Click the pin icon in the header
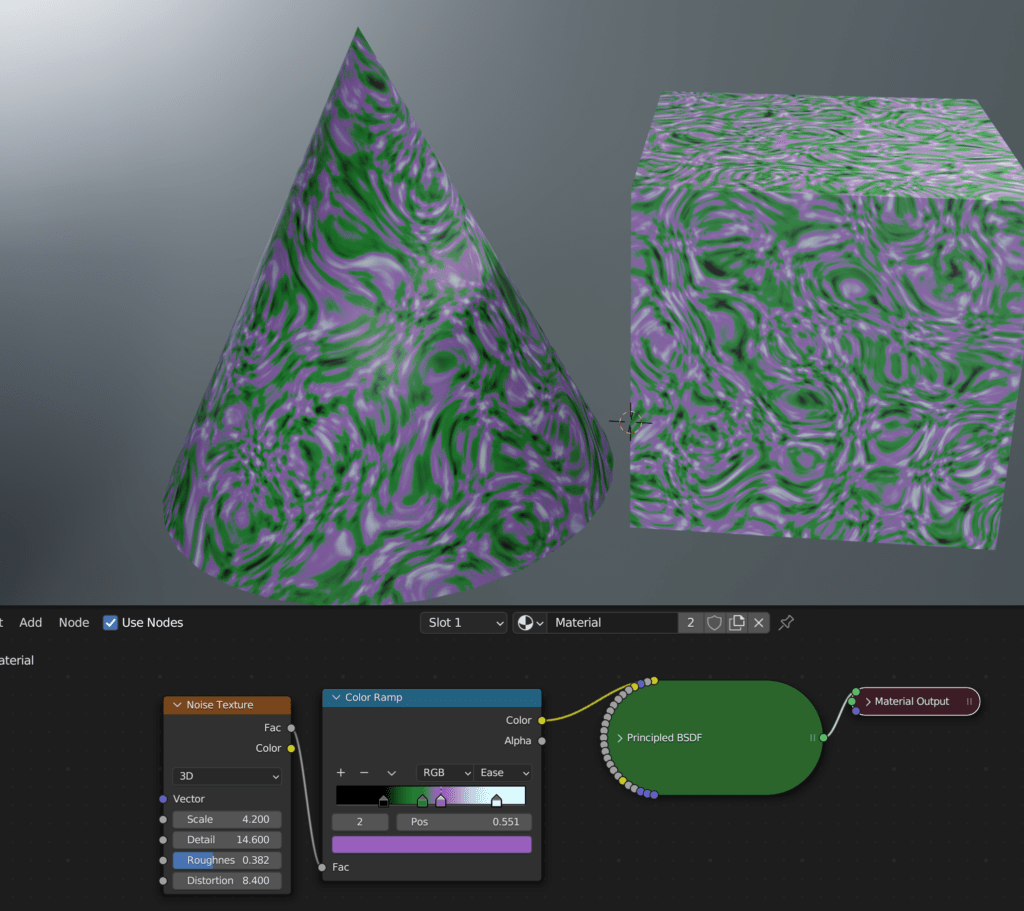 click(x=786, y=622)
